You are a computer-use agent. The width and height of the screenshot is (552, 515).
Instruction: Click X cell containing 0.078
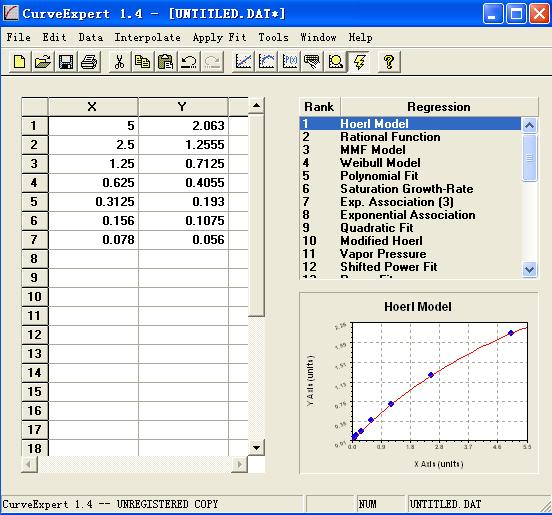pos(93,240)
